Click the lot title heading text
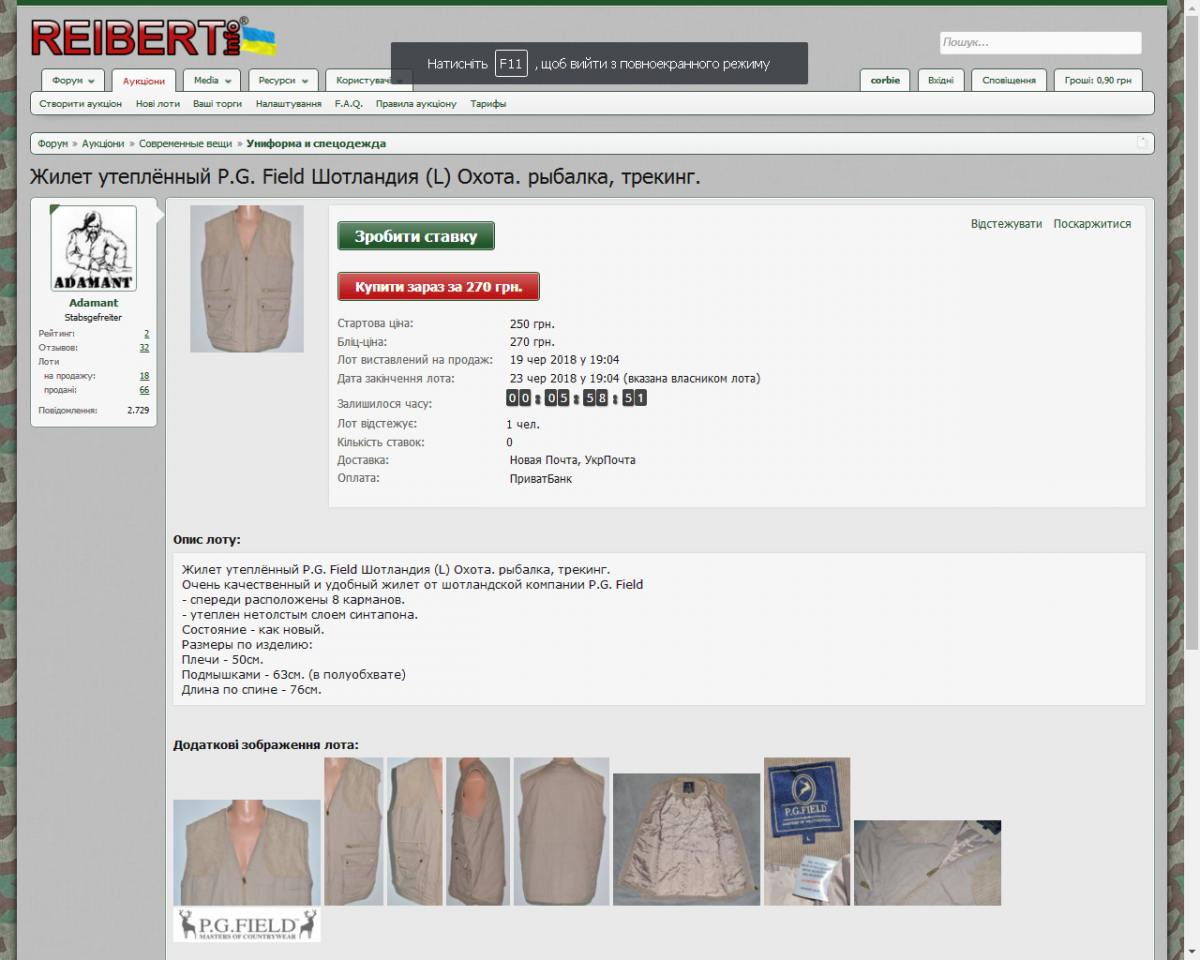This screenshot has width=1200, height=960. [x=365, y=178]
